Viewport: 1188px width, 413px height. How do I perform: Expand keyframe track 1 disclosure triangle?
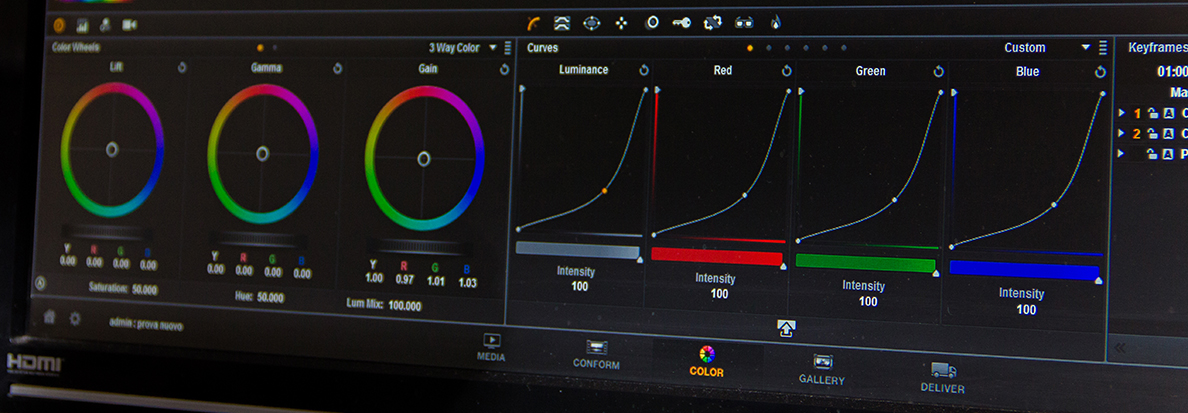1122,113
